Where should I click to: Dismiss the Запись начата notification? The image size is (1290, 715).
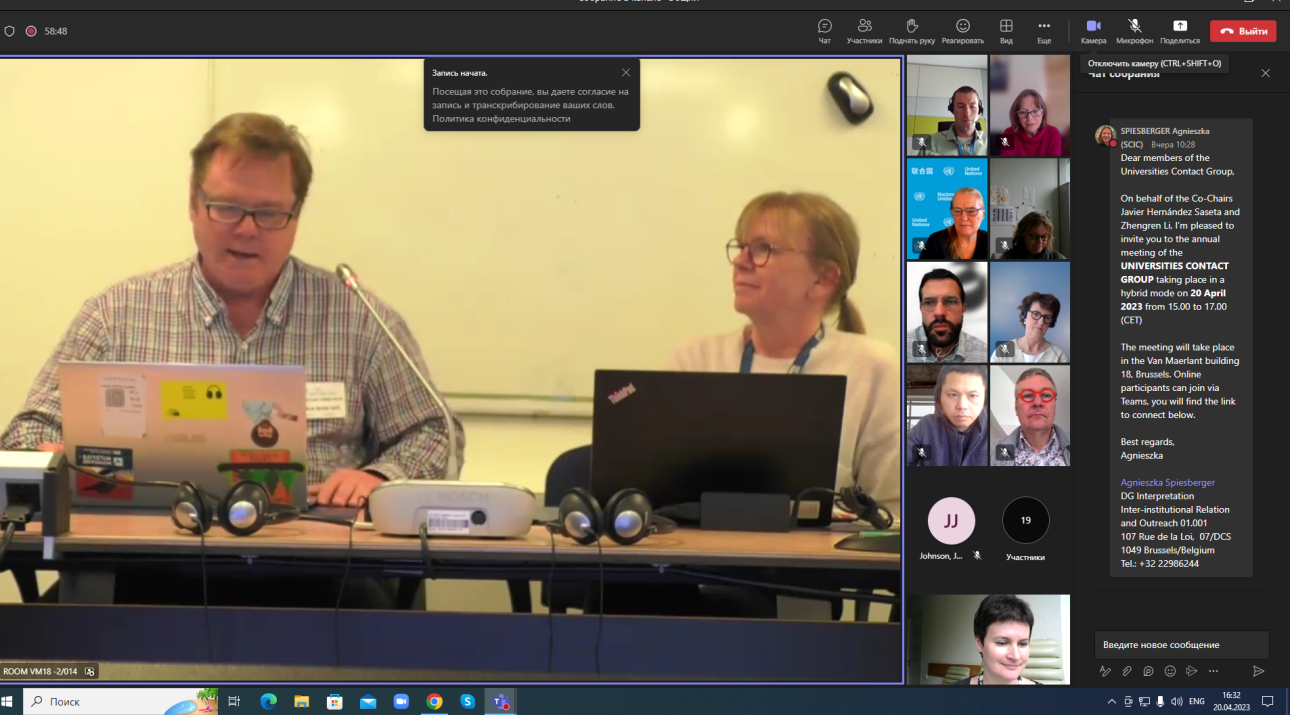point(626,72)
